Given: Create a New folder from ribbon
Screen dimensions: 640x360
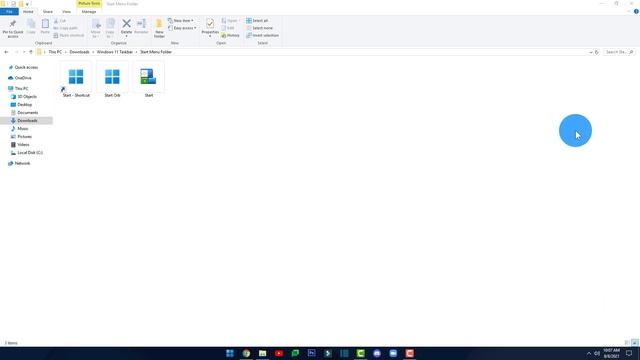Looking at the screenshot, I should 159,28.
